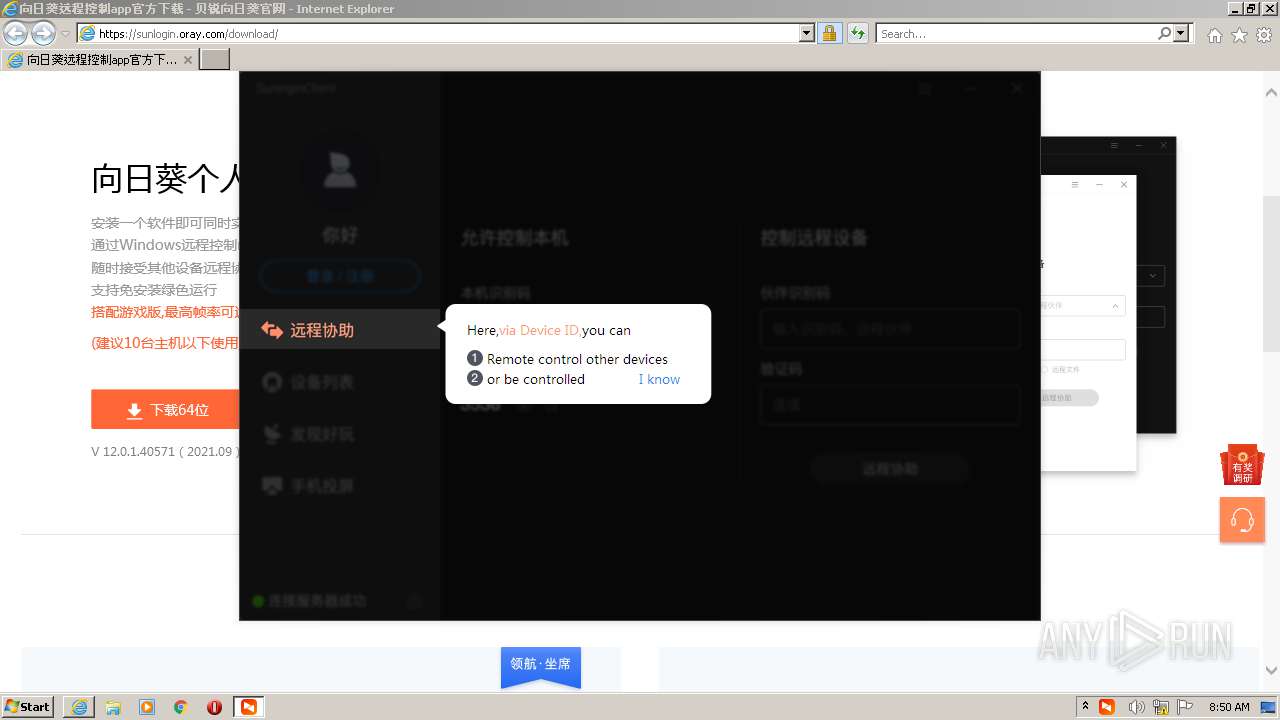Show the security lock report
The width and height of the screenshot is (1280, 720).
pos(829,33)
